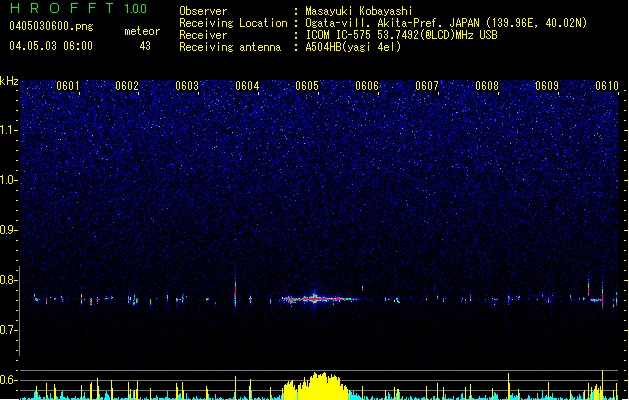The width and height of the screenshot is (629, 400).
Task: Click the date stamp 04.05.03 06:00
Action: tap(51, 46)
